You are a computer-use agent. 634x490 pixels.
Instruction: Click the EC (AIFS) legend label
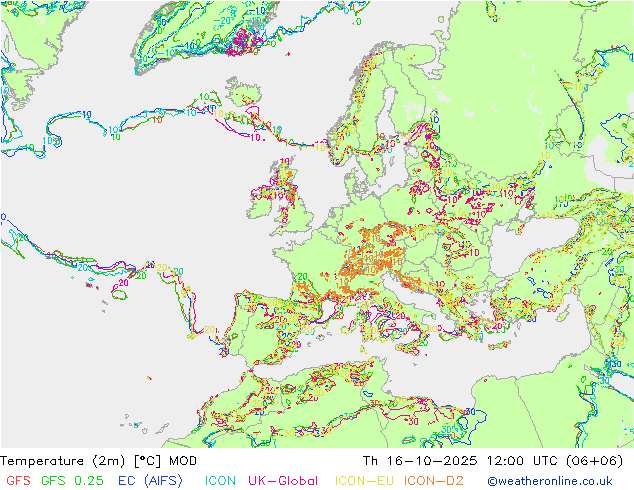(x=150, y=481)
